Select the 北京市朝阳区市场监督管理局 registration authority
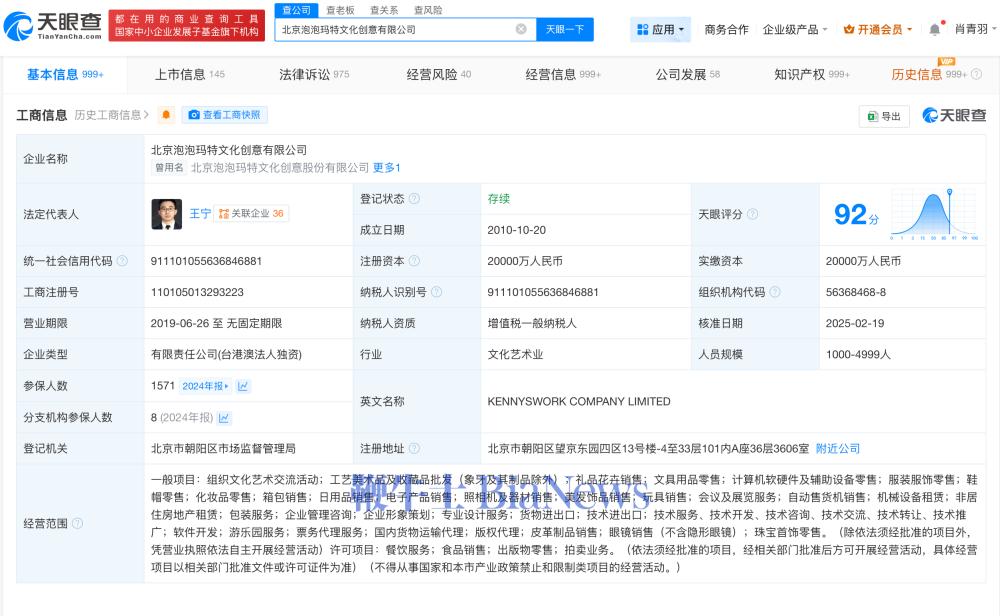Image resolution: width=1000 pixels, height=616 pixels. point(223,448)
